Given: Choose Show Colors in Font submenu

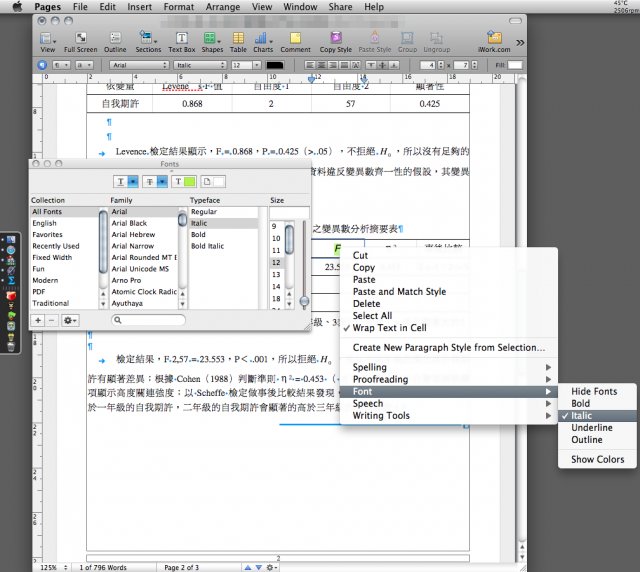Looking at the screenshot, I should pyautogui.click(x=598, y=460).
